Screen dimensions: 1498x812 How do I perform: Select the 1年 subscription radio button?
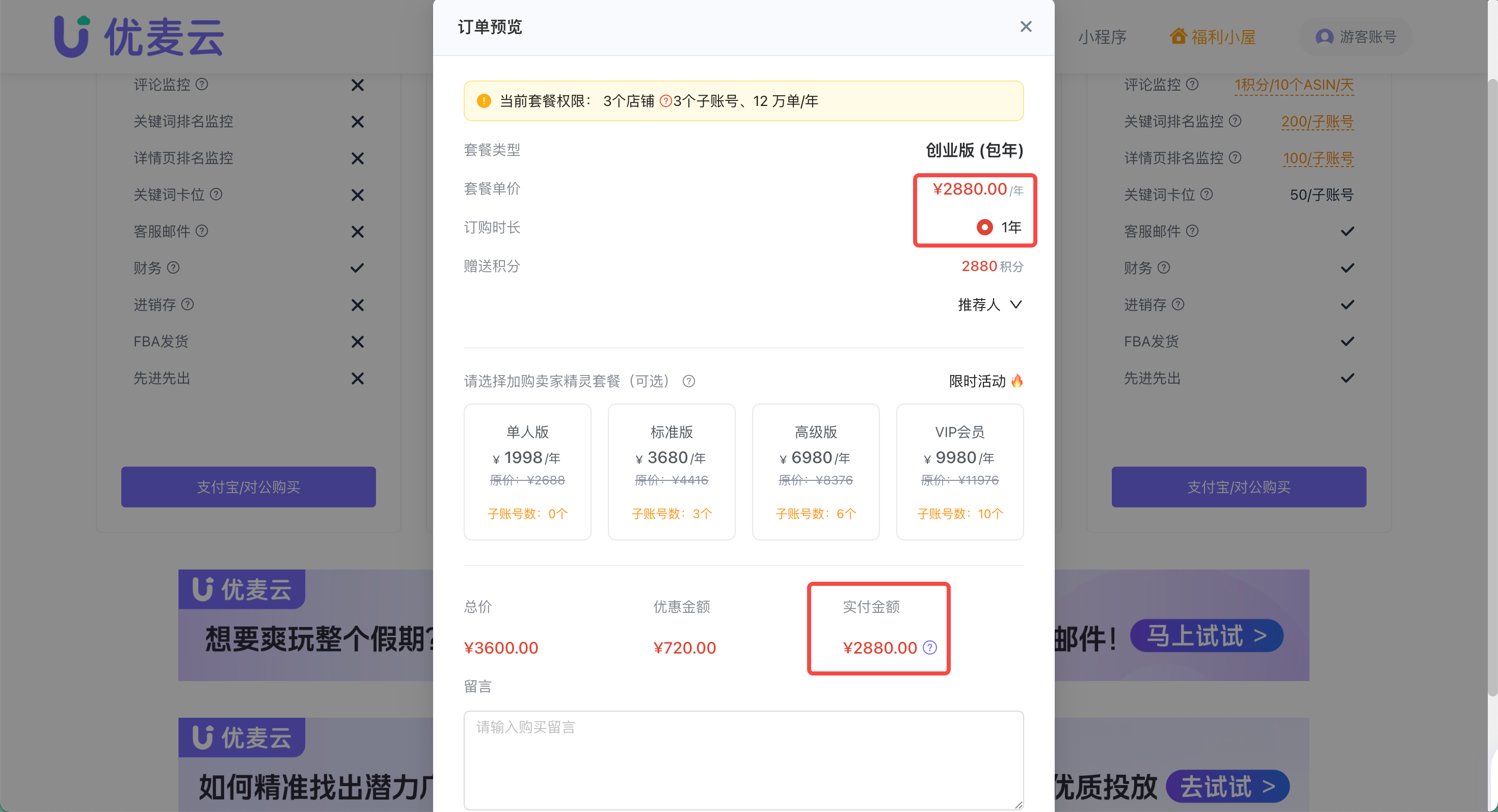(x=984, y=227)
